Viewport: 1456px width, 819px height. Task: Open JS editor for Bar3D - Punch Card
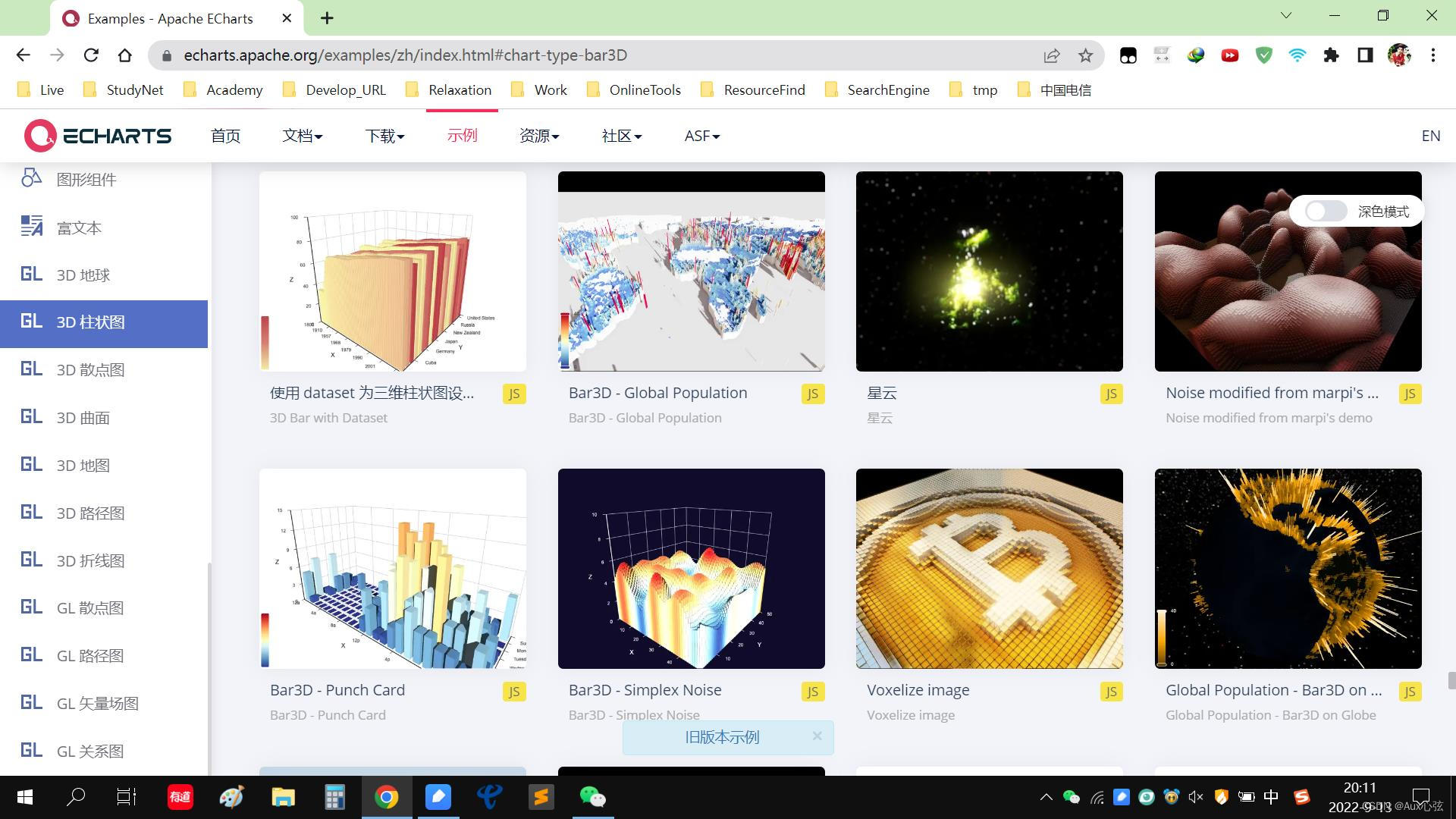[x=514, y=691]
